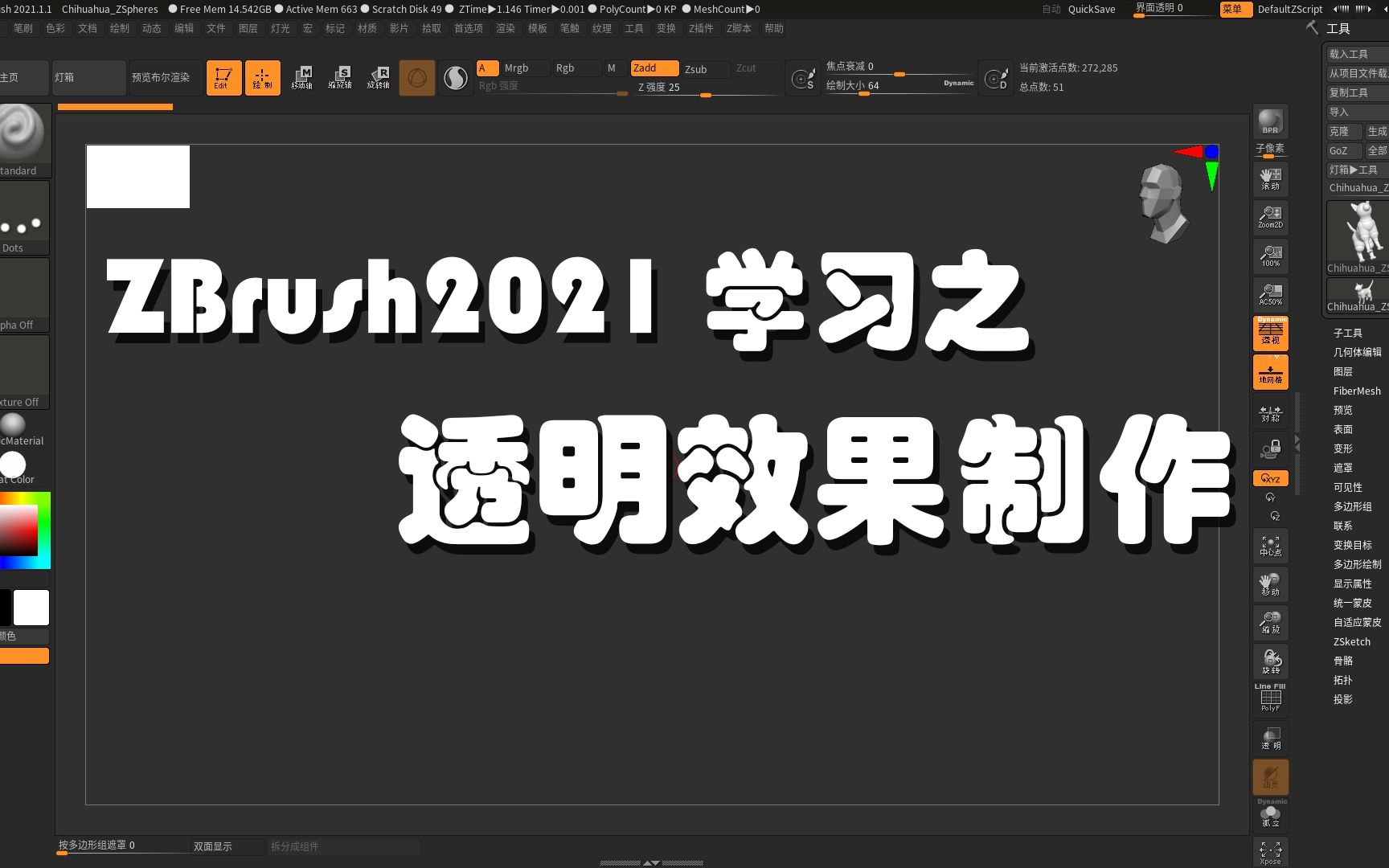Select the Rotate (旋转) view tool
This screenshot has height=868, width=1389.
(1270, 661)
